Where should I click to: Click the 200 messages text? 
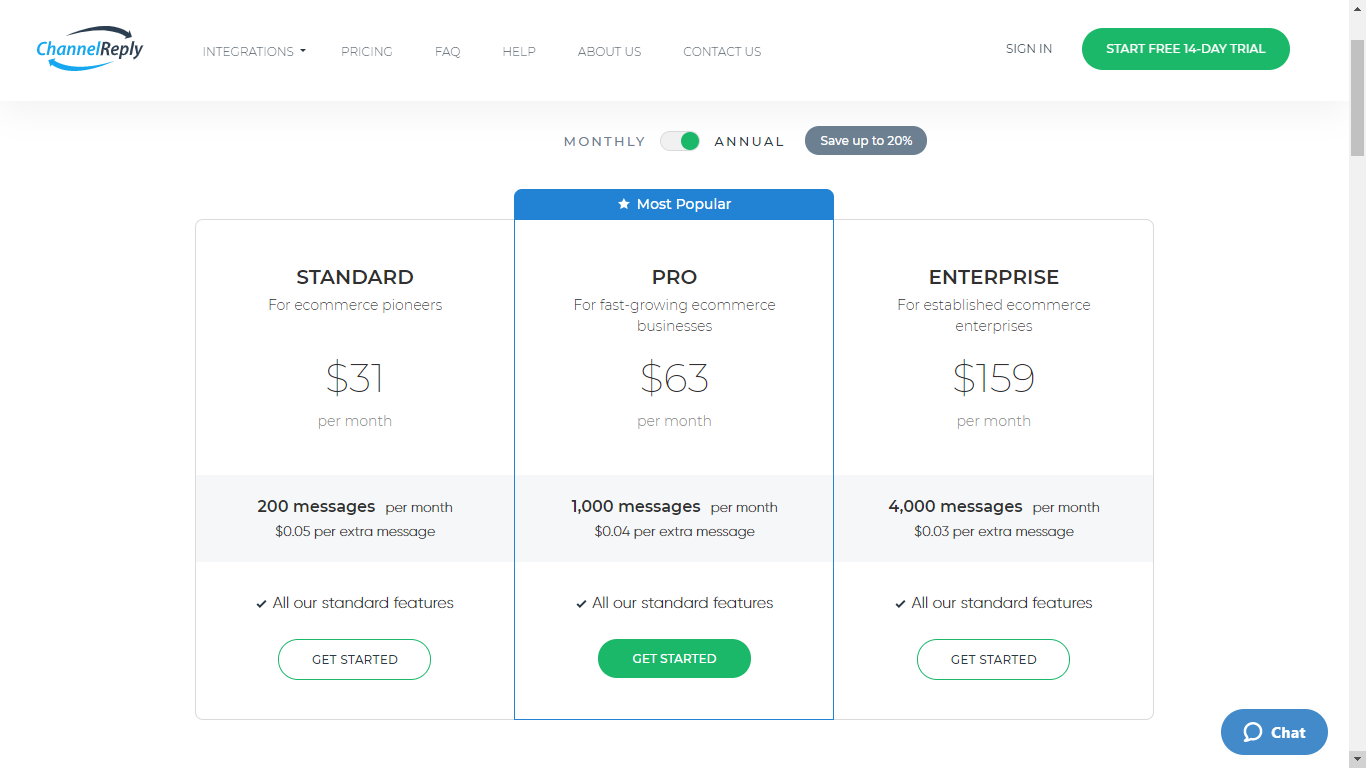tap(316, 506)
